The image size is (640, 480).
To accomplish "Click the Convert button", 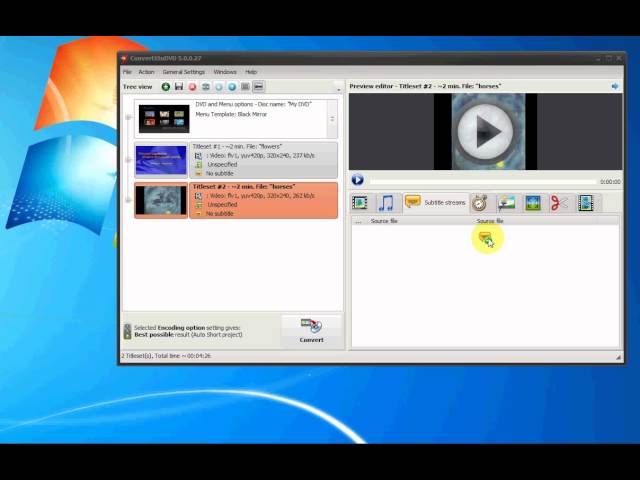I will tap(311, 330).
